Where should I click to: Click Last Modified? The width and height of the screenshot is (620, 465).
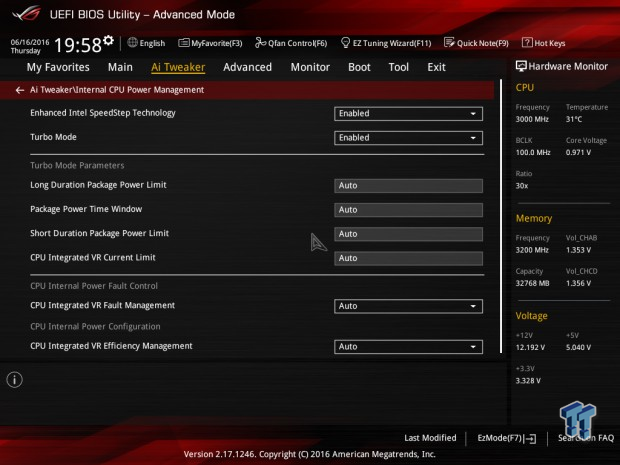click(430, 438)
